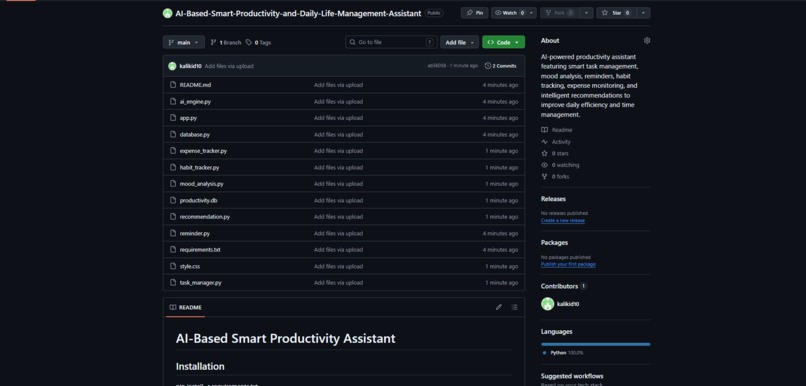Open the green Code dropdown button
Image resolution: width=806 pixels, height=386 pixels.
tap(503, 42)
